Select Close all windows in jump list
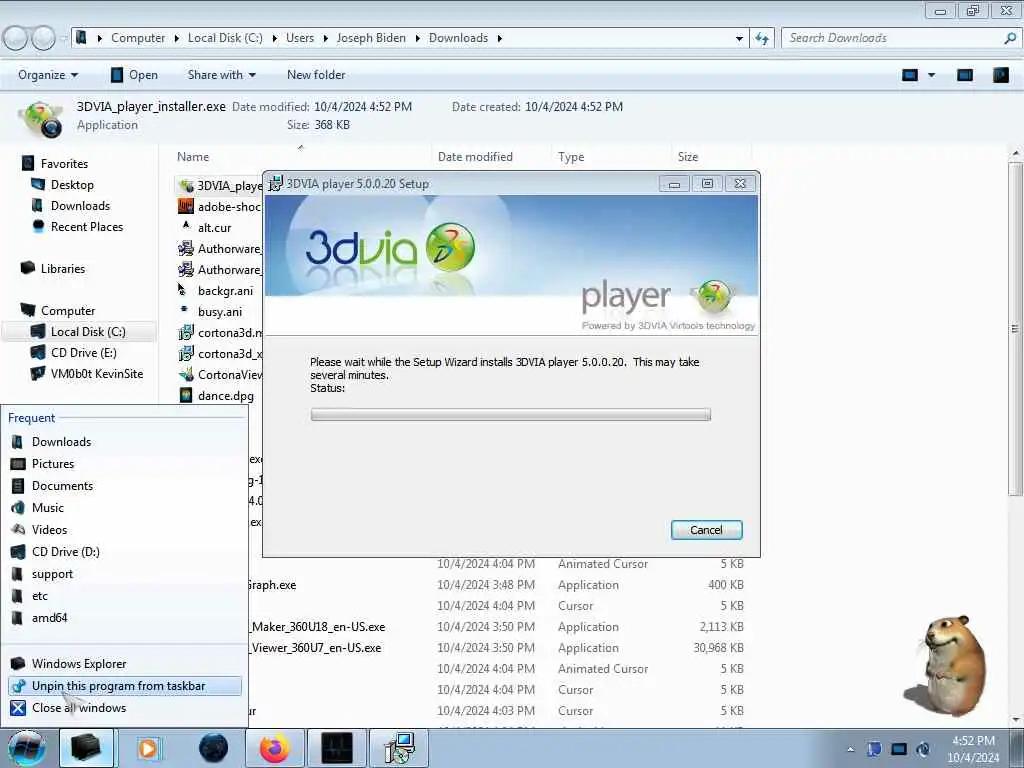The width and height of the screenshot is (1024, 768). pos(124,708)
